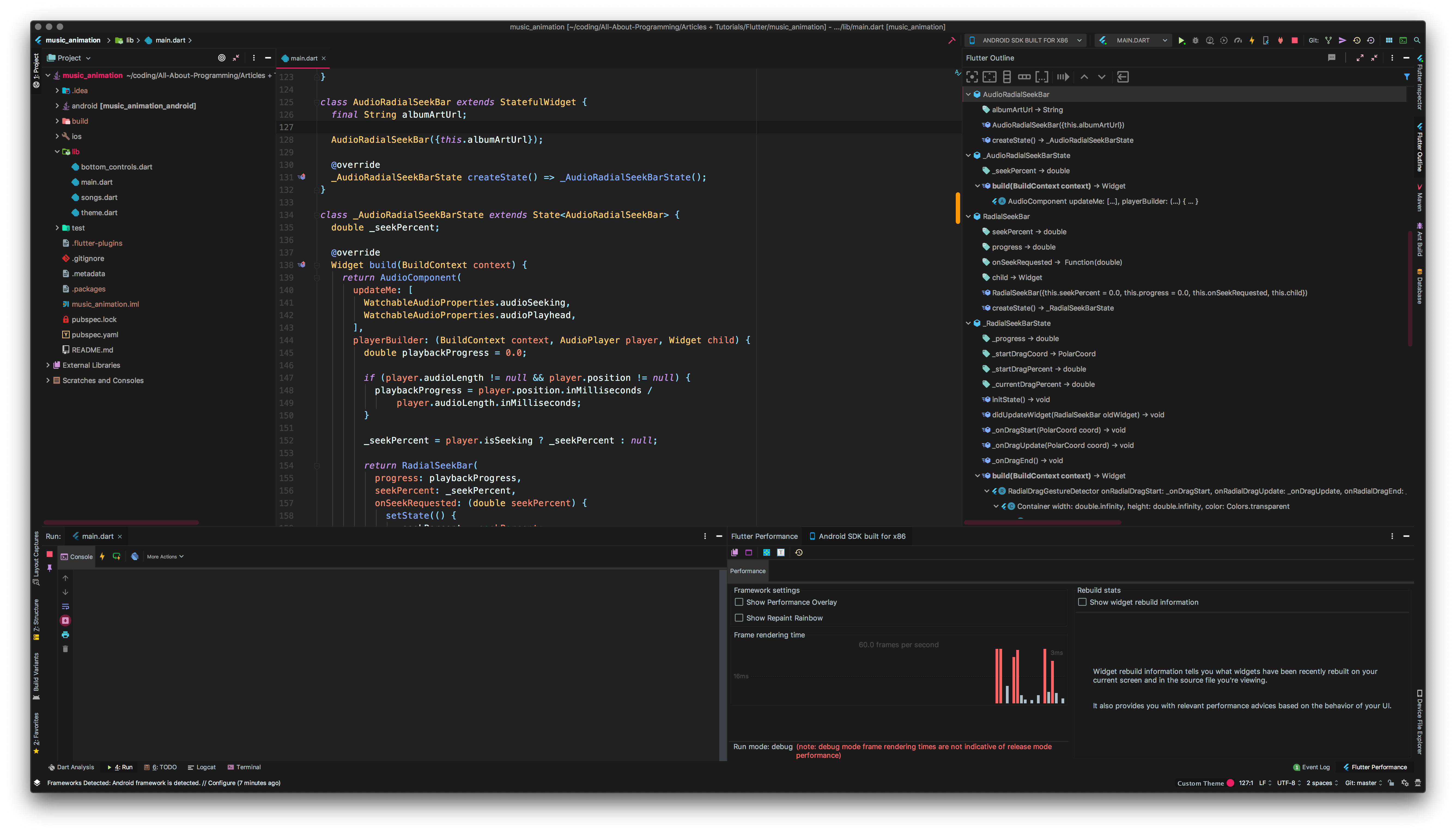Viewport: 1456px width, 833px height.
Task: Collapse the lib folder in project tree
Action: click(57, 152)
